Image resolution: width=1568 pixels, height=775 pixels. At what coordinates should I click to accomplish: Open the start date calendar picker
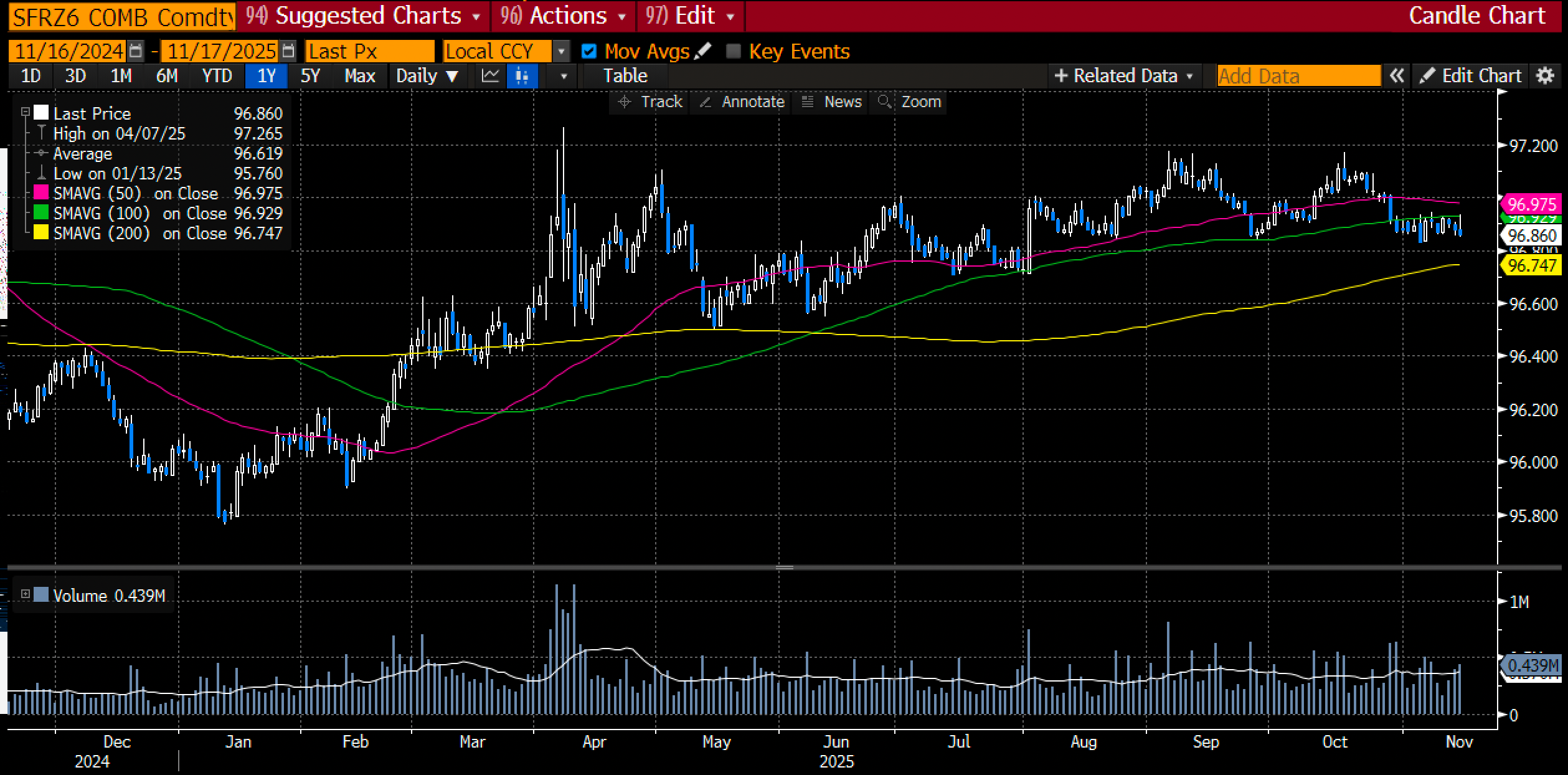pos(136,51)
